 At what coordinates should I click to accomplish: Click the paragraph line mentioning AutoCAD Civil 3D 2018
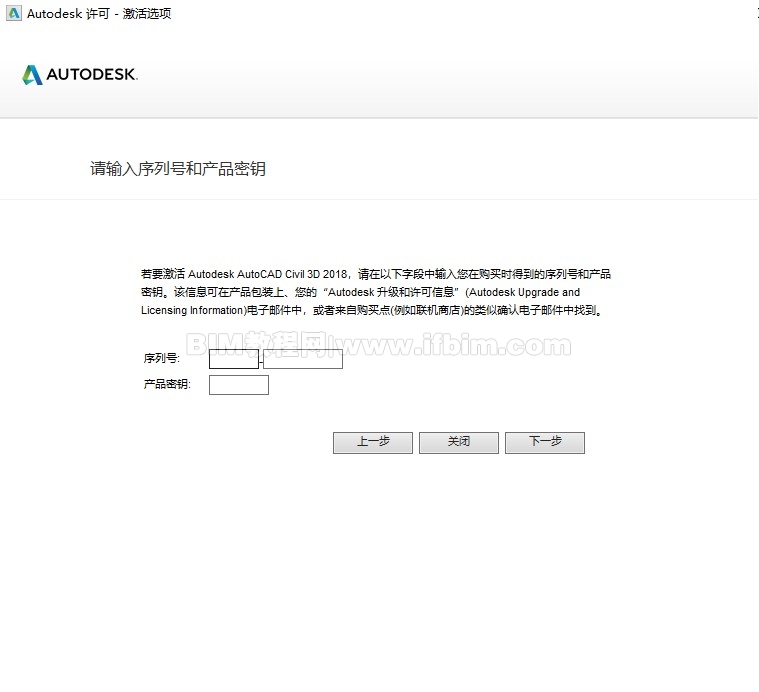[376, 274]
